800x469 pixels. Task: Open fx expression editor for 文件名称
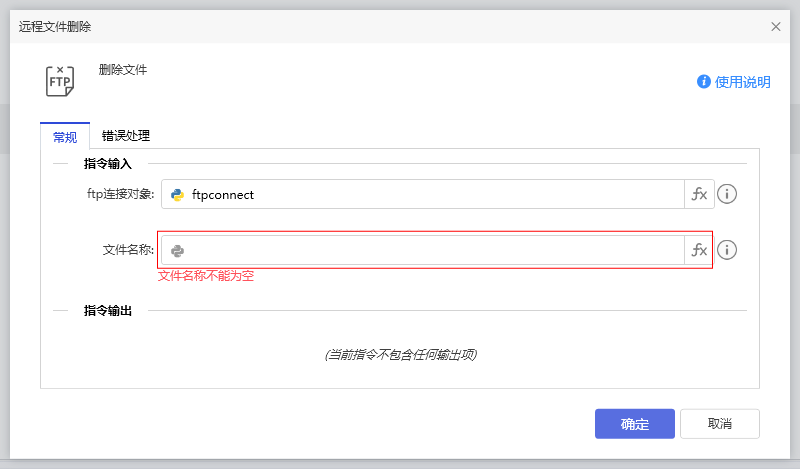click(x=699, y=250)
